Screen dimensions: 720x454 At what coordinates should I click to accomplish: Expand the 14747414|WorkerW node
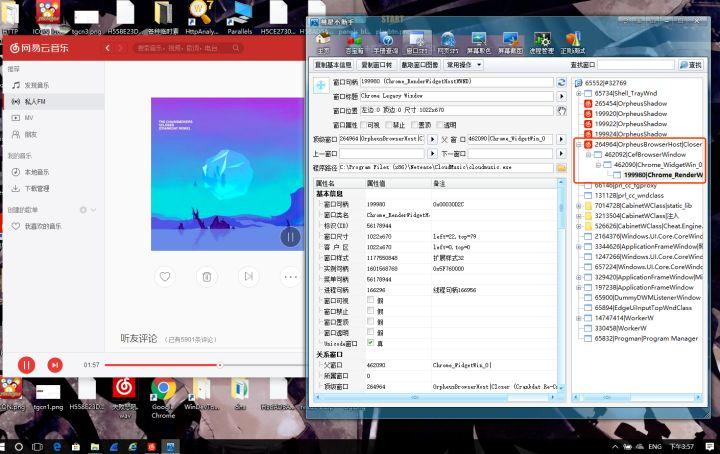tap(579, 318)
